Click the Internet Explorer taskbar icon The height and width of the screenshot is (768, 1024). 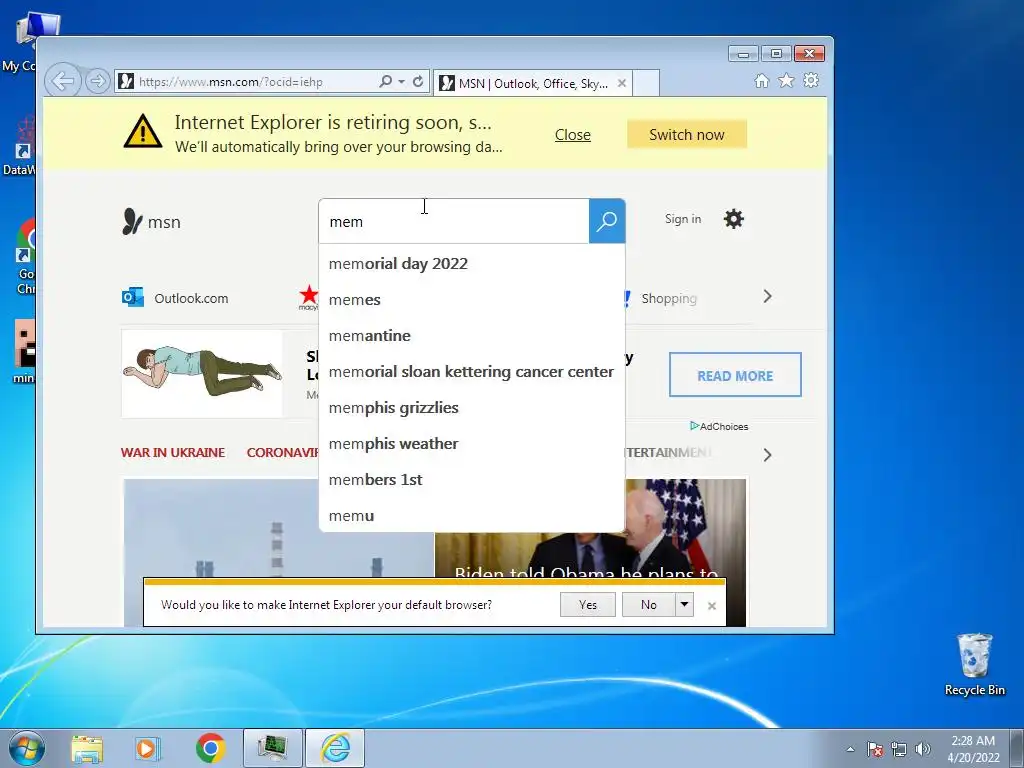(335, 748)
